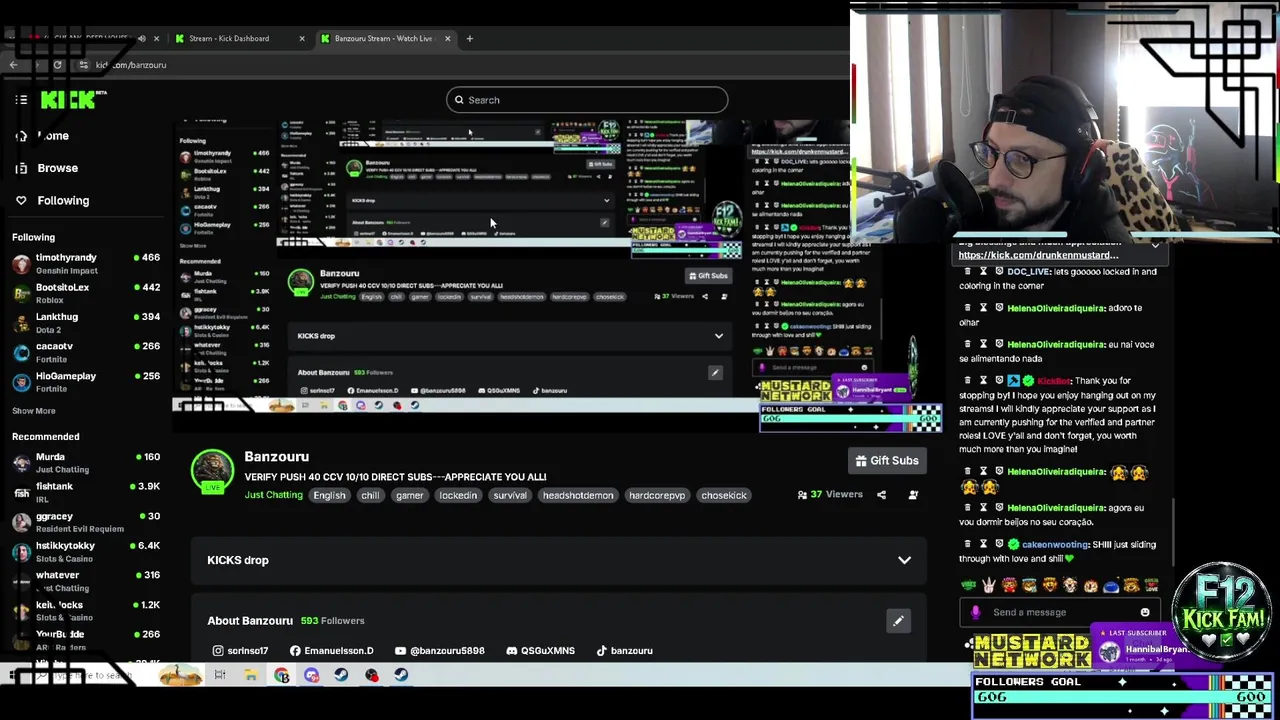Click the purple icon in chat input

976,612
